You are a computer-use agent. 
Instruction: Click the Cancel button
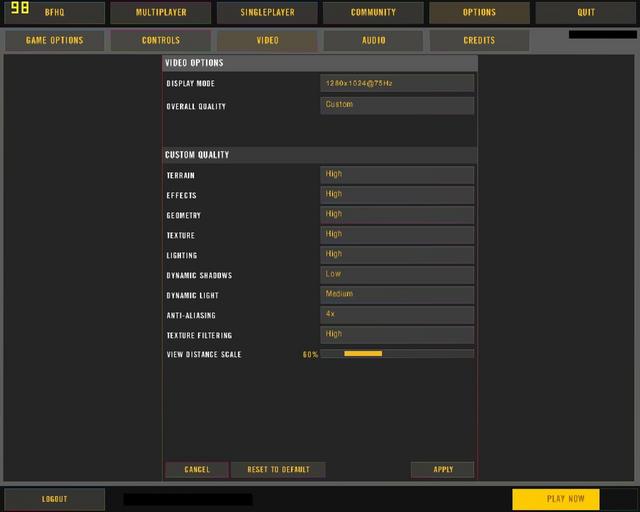(197, 470)
